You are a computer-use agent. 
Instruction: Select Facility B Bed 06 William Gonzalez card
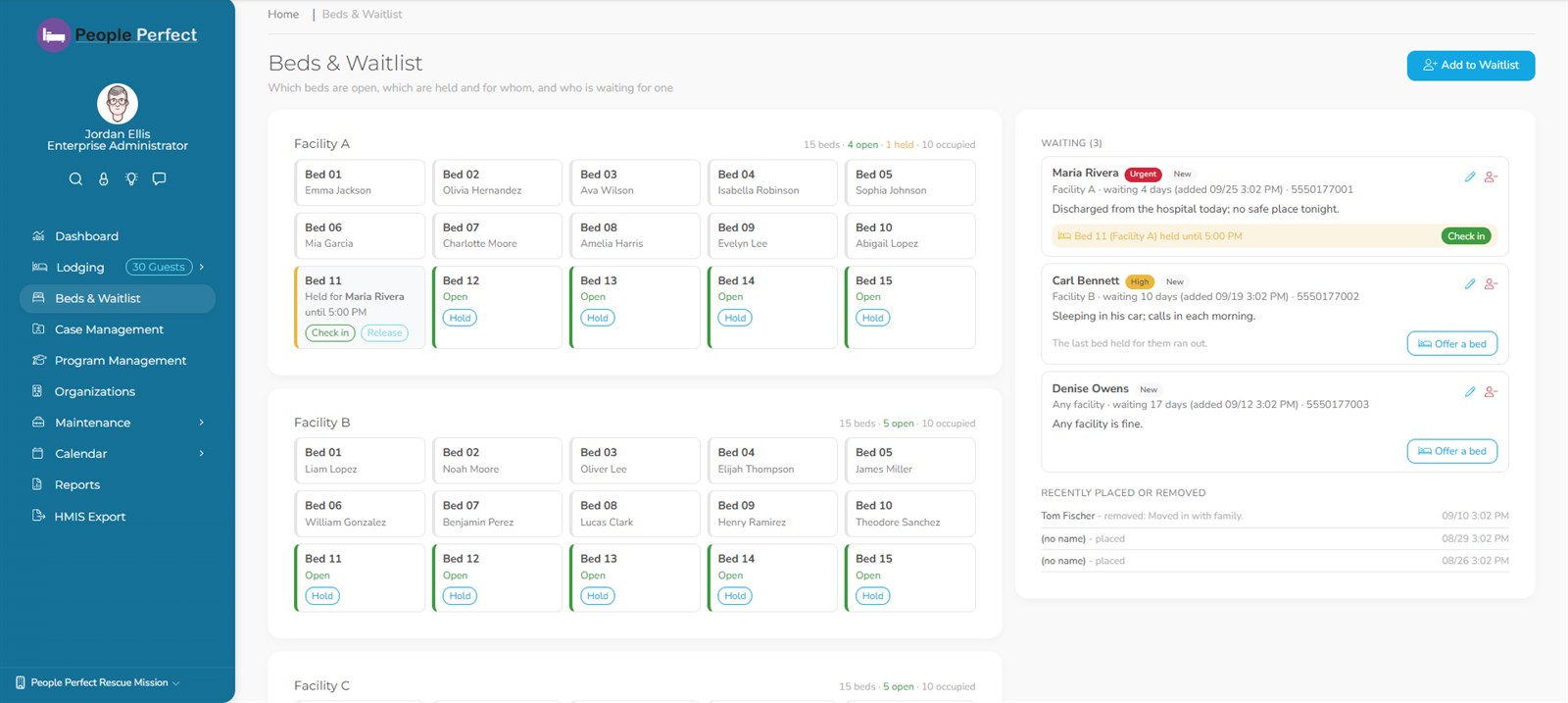[x=360, y=514]
